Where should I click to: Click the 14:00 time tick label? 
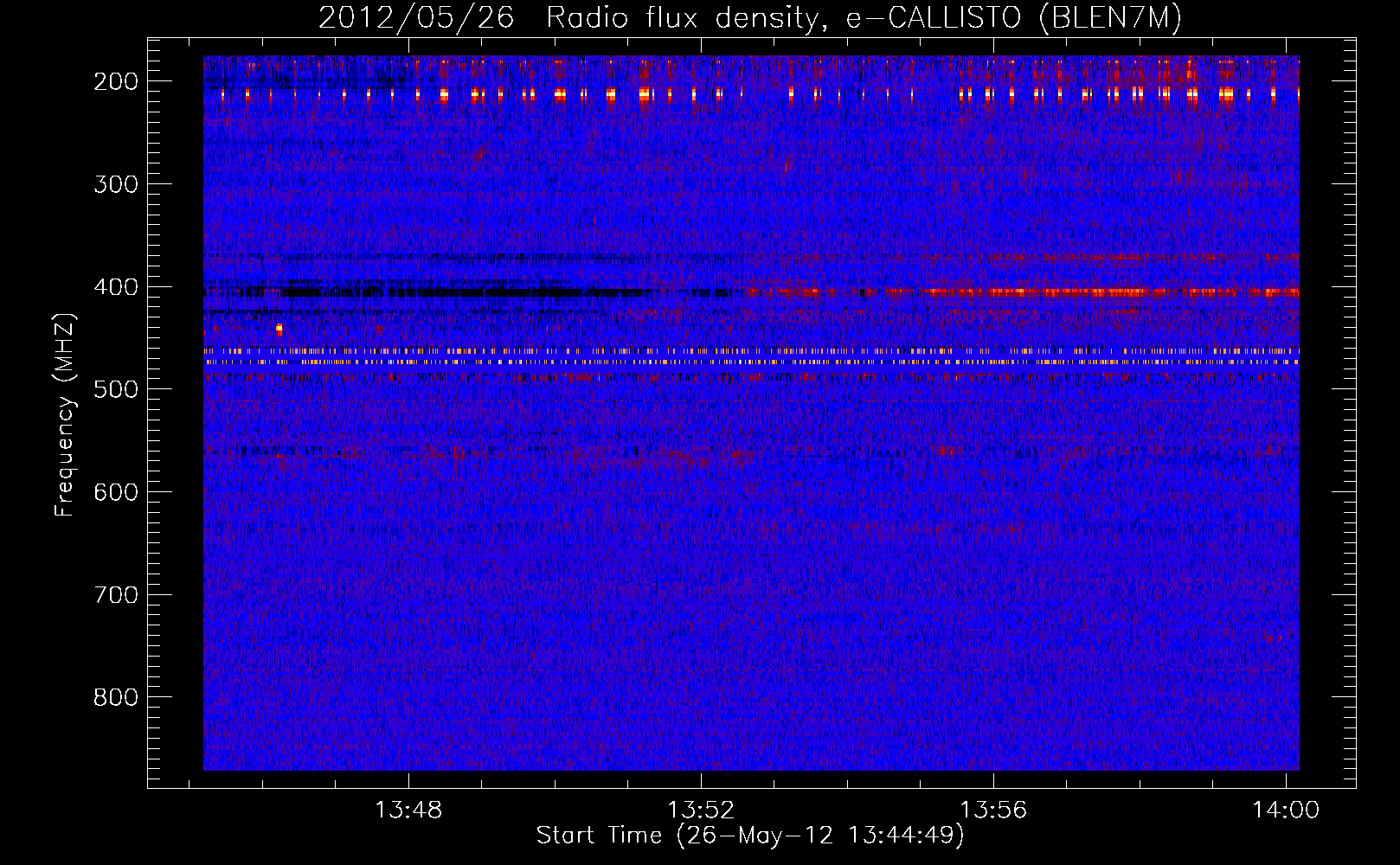tap(1286, 810)
